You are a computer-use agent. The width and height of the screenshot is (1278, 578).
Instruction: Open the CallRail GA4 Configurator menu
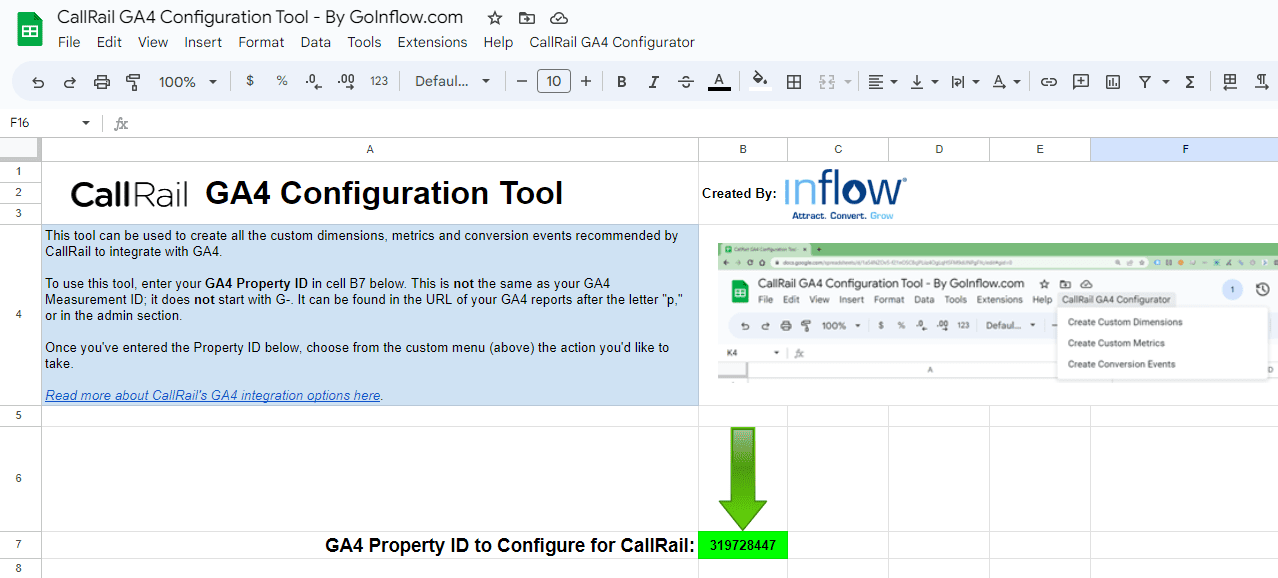click(x=611, y=42)
